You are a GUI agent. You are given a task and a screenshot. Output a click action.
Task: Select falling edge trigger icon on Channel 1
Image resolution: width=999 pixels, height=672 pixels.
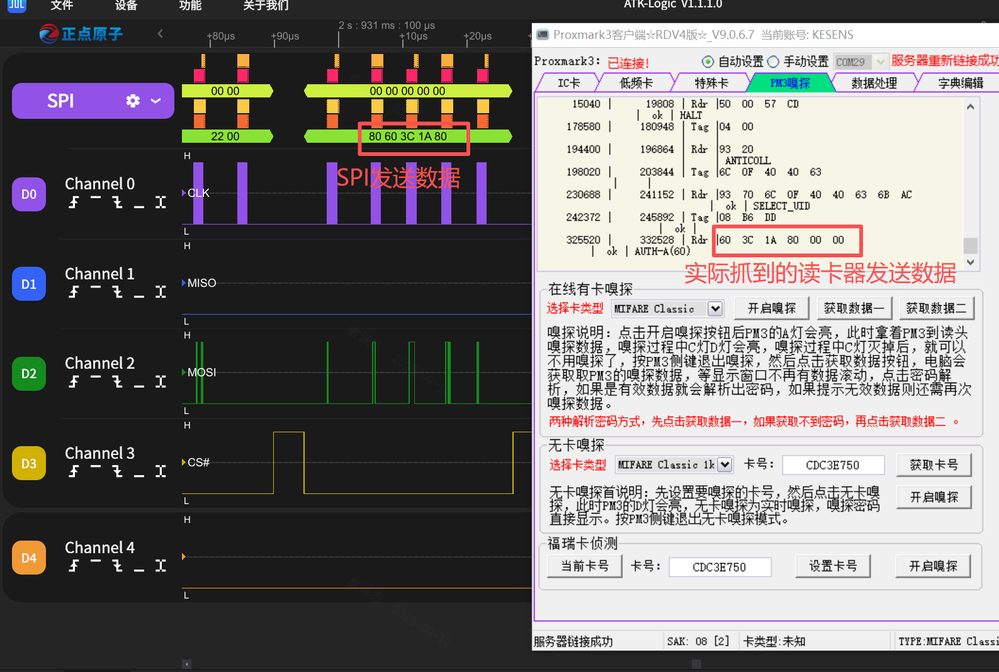[x=119, y=293]
